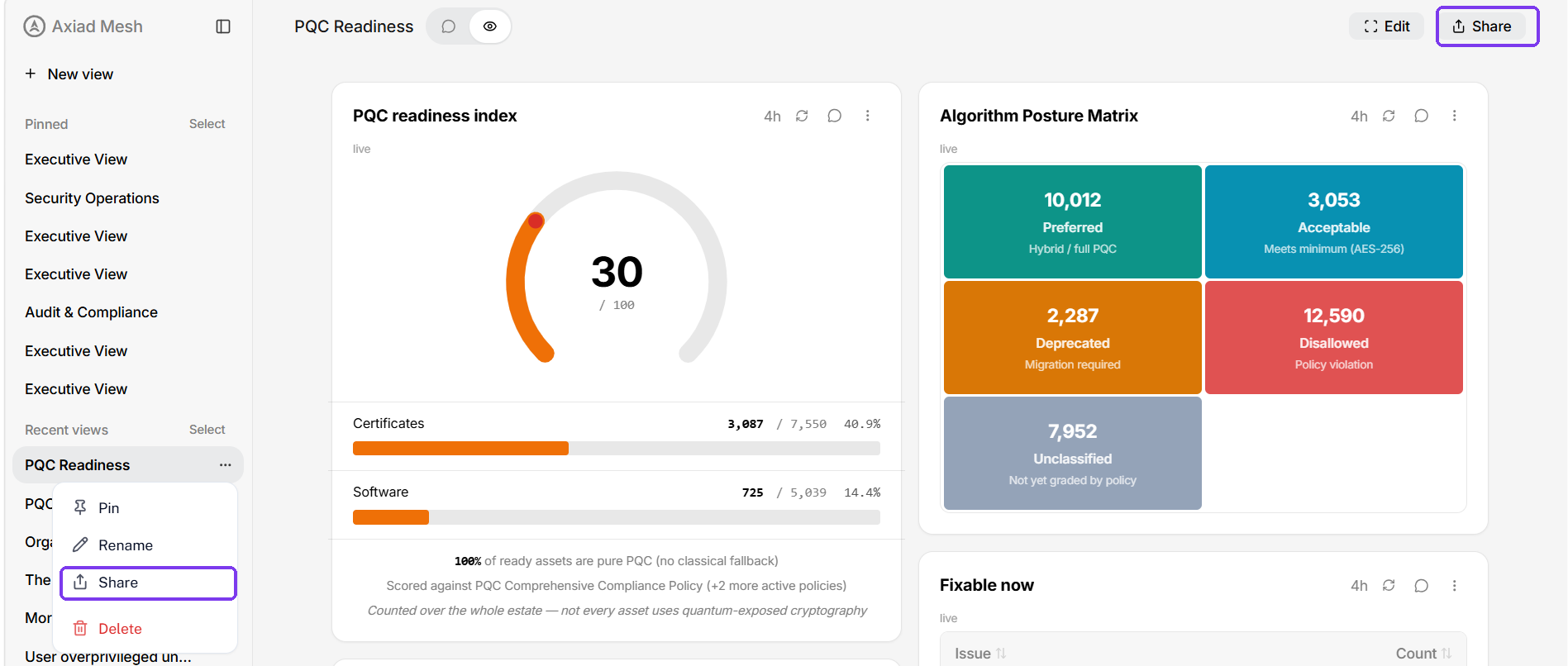Click the Software progress bar
This screenshot has height=666, width=1568.
617,517
